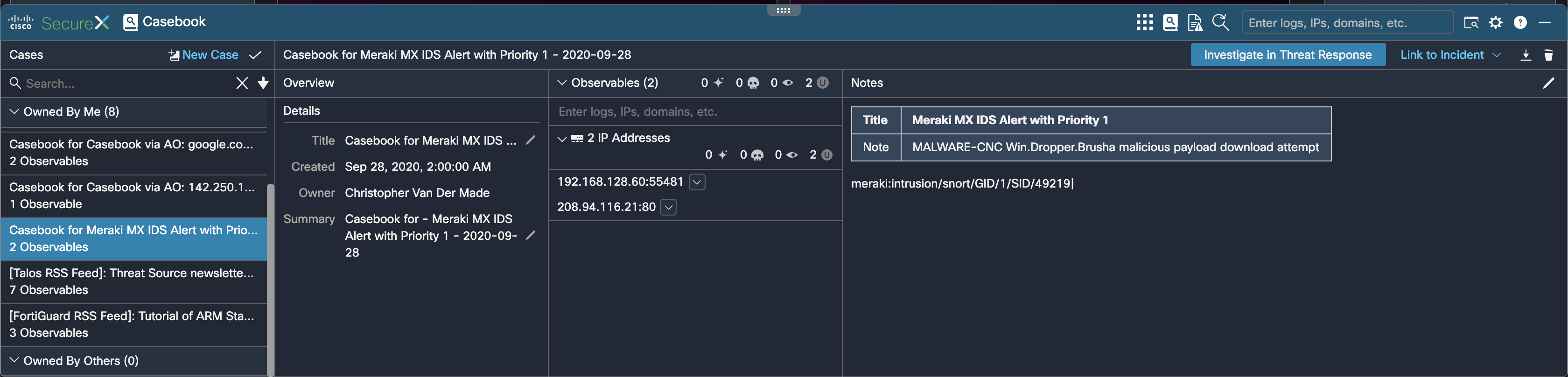Screen dimensions: 1568x377
Task: Open the pivot menu for 208.94.116.21:80
Action: [x=668, y=207]
